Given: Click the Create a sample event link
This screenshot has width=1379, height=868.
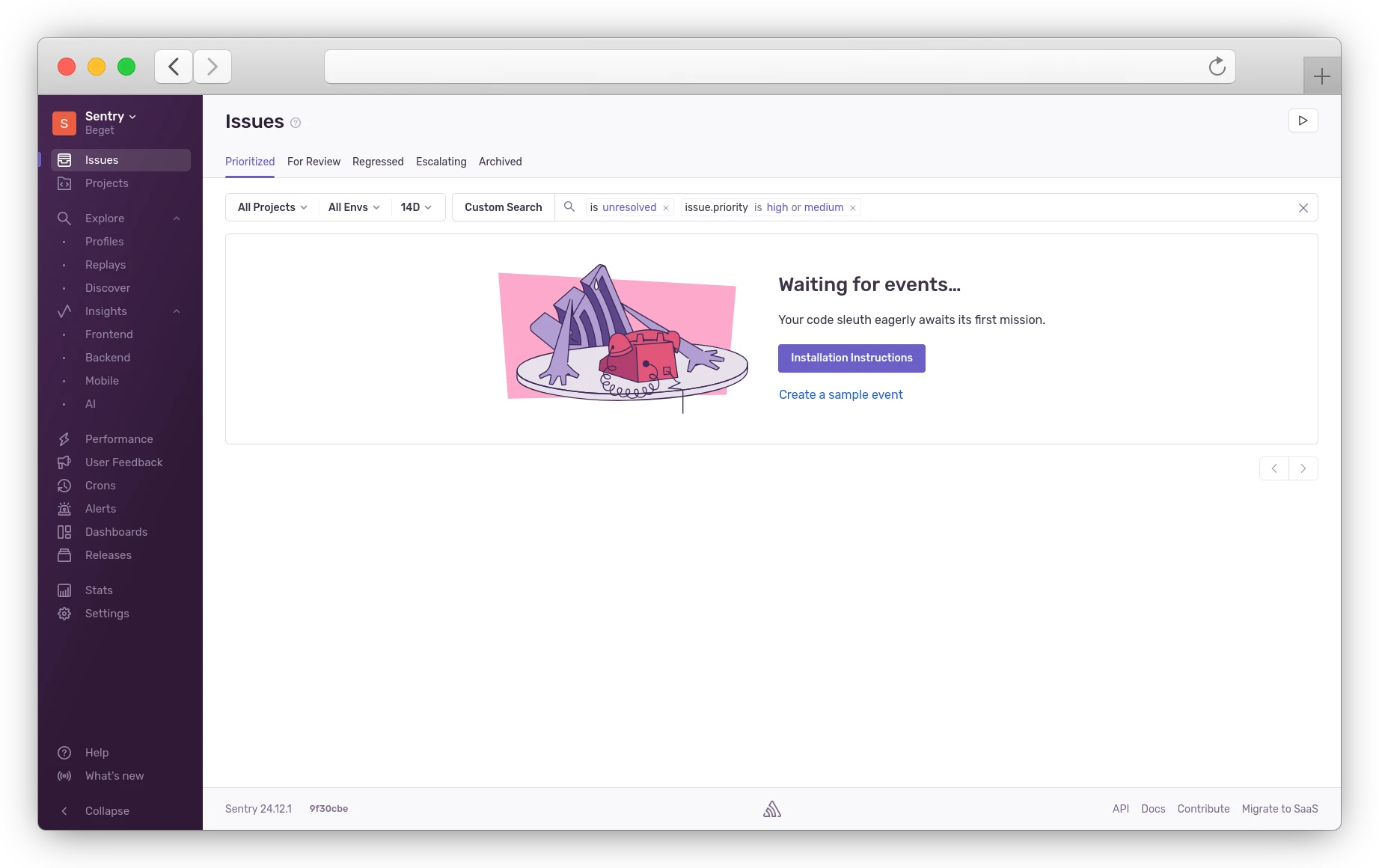Looking at the screenshot, I should click(840, 395).
